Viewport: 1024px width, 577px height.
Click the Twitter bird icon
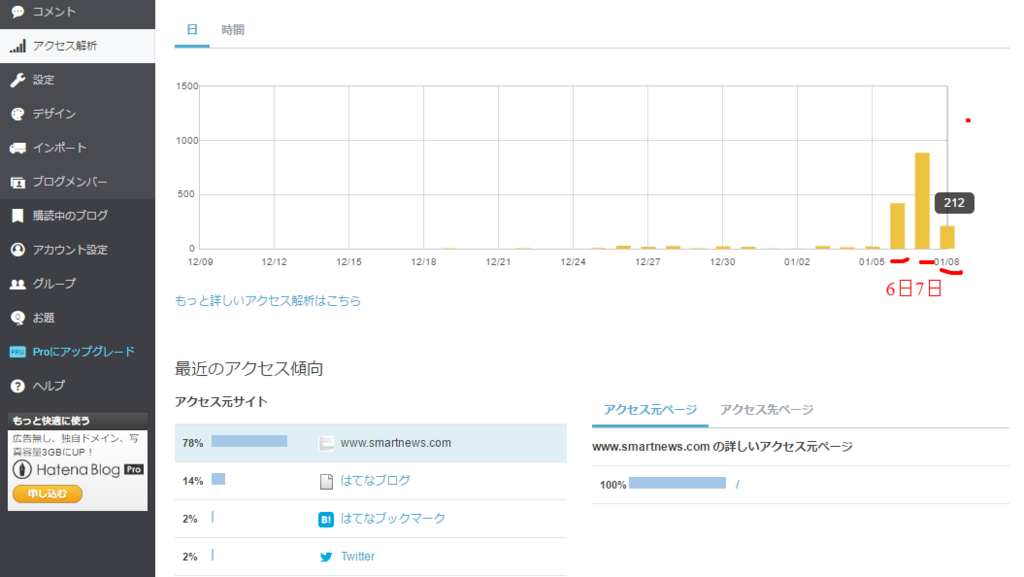tap(326, 557)
